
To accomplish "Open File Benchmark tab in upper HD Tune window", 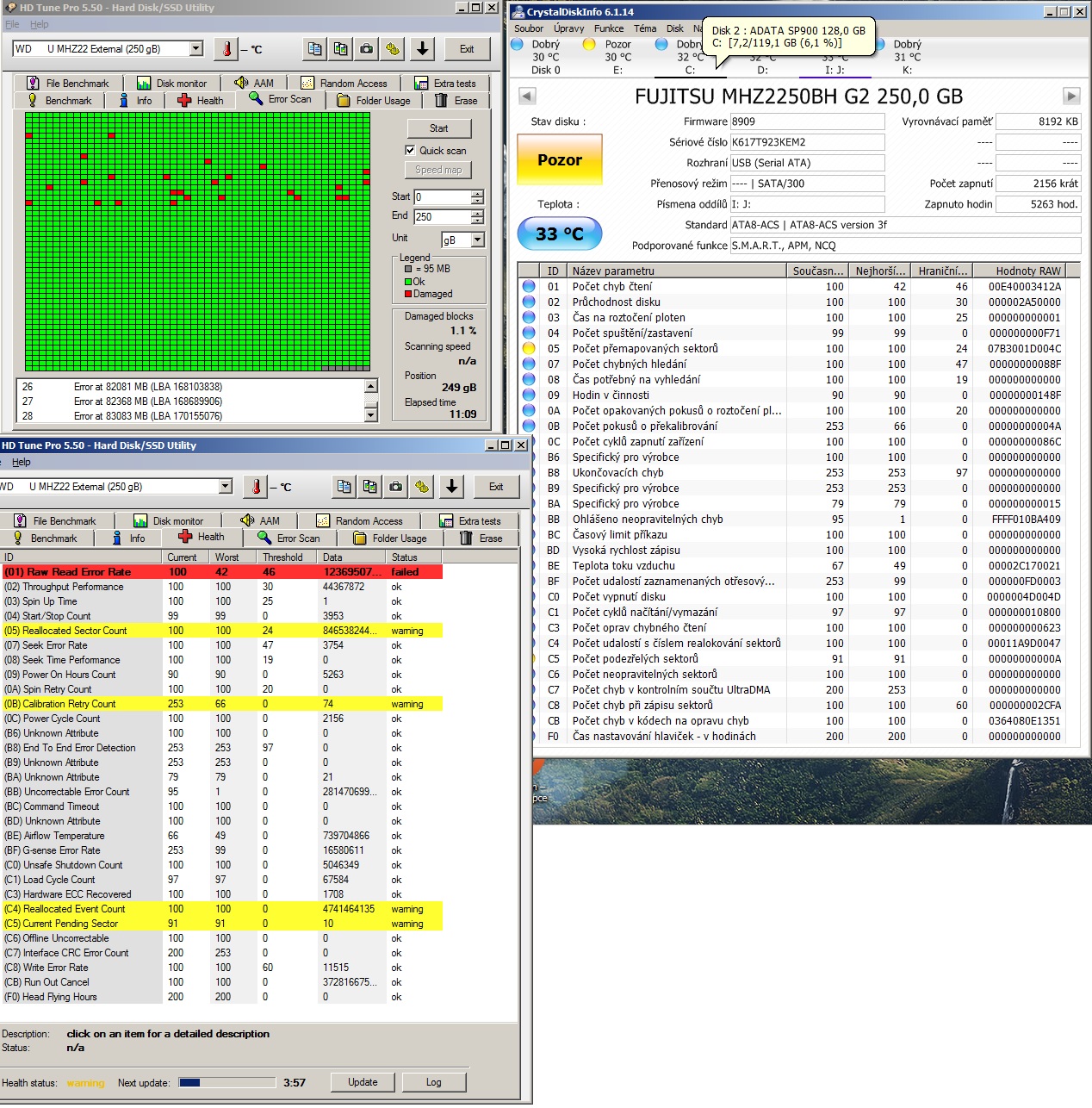I will 67,84.
